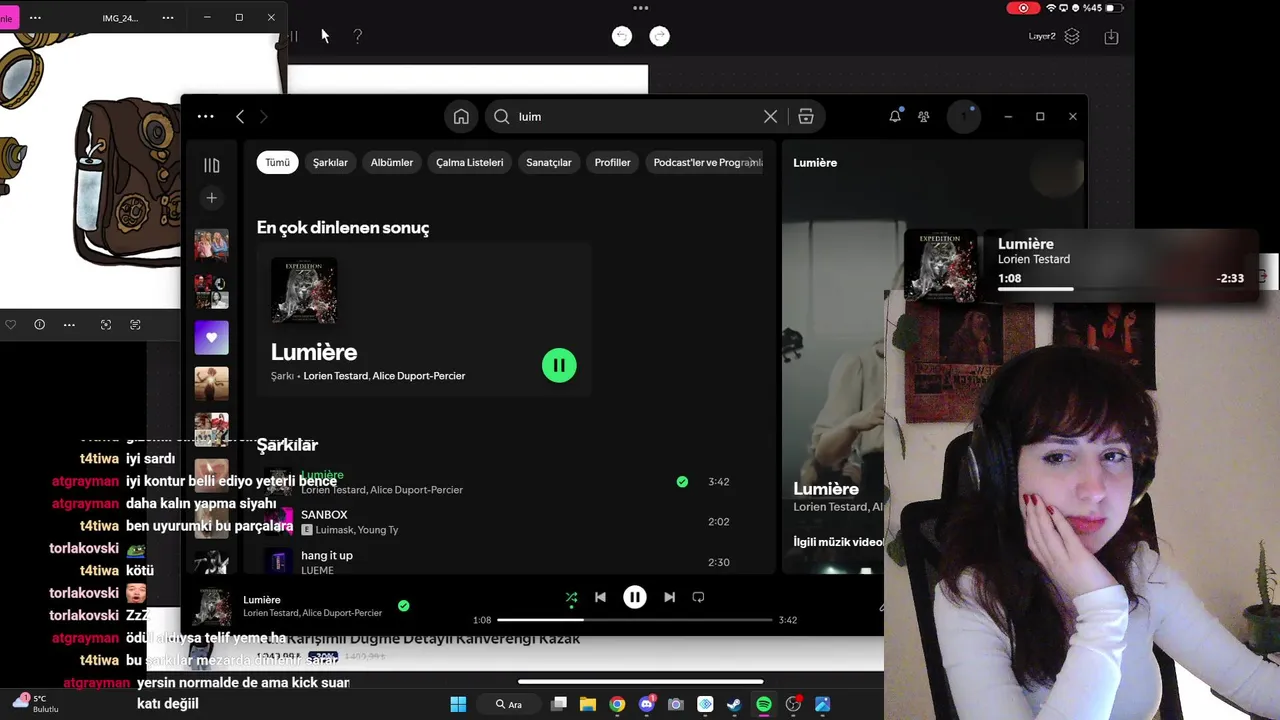1280x720 pixels.
Task: Create a new playlist with the plus button
Action: click(211, 198)
